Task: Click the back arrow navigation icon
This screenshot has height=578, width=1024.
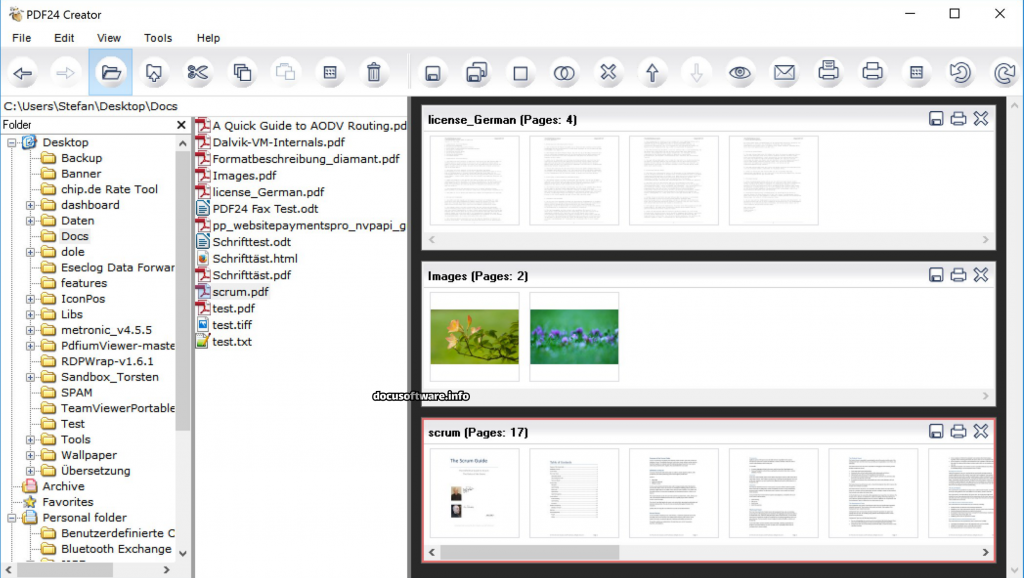Action: [x=23, y=72]
